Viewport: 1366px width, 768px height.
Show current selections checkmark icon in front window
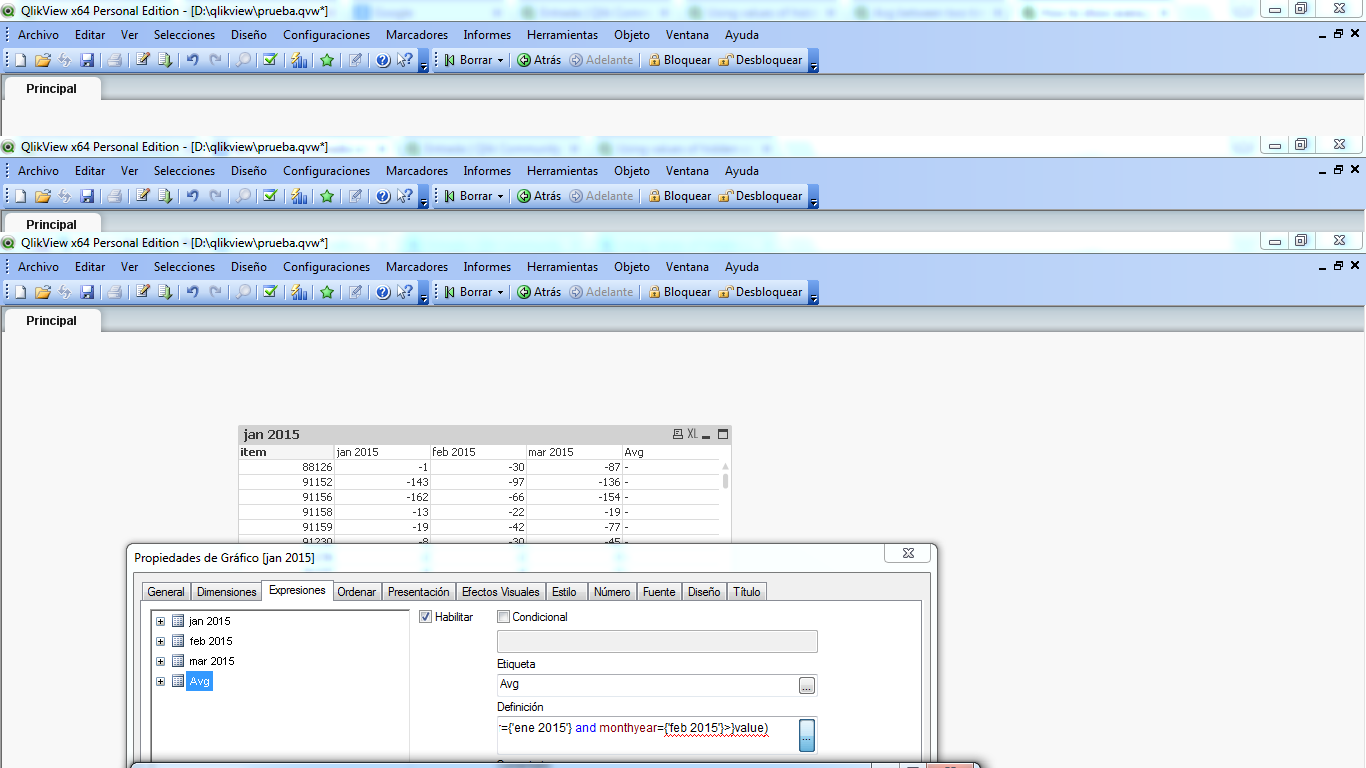click(270, 292)
